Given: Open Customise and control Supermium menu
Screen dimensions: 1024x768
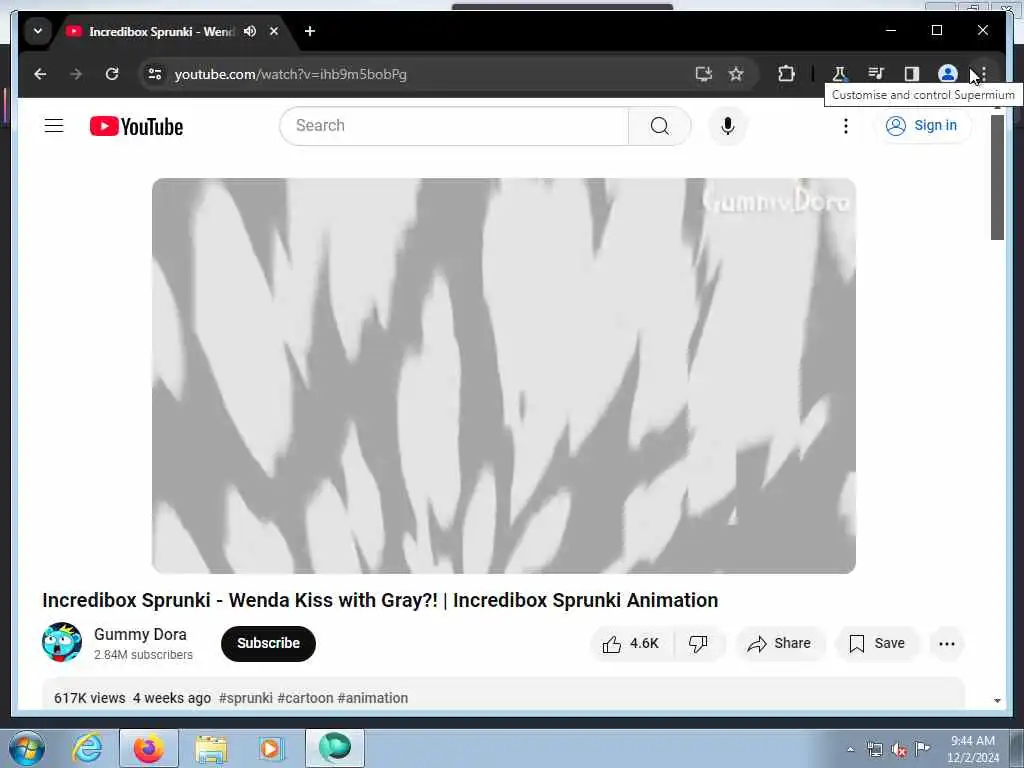Looking at the screenshot, I should point(983,74).
